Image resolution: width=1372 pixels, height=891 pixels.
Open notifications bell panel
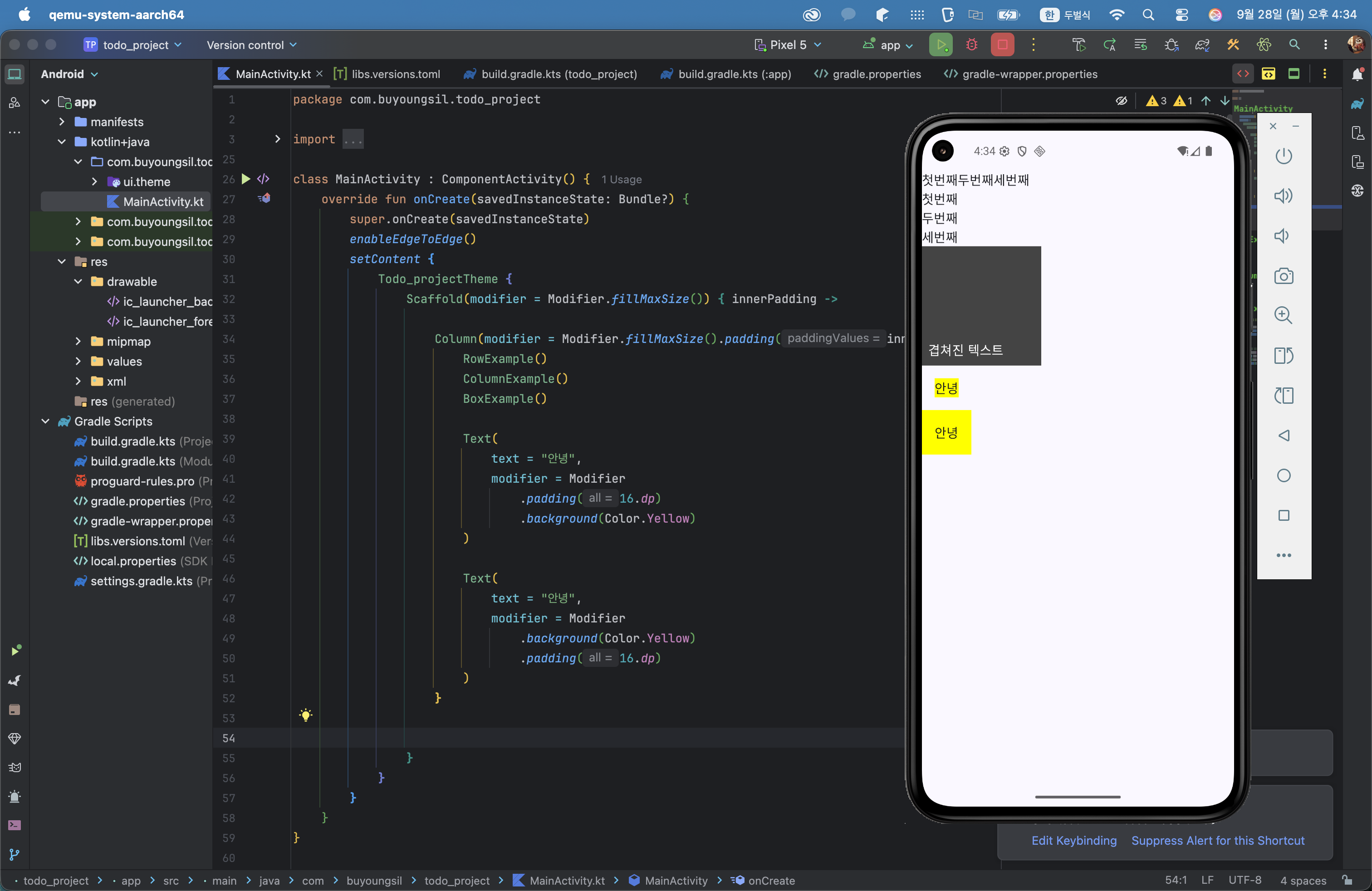tap(1357, 74)
